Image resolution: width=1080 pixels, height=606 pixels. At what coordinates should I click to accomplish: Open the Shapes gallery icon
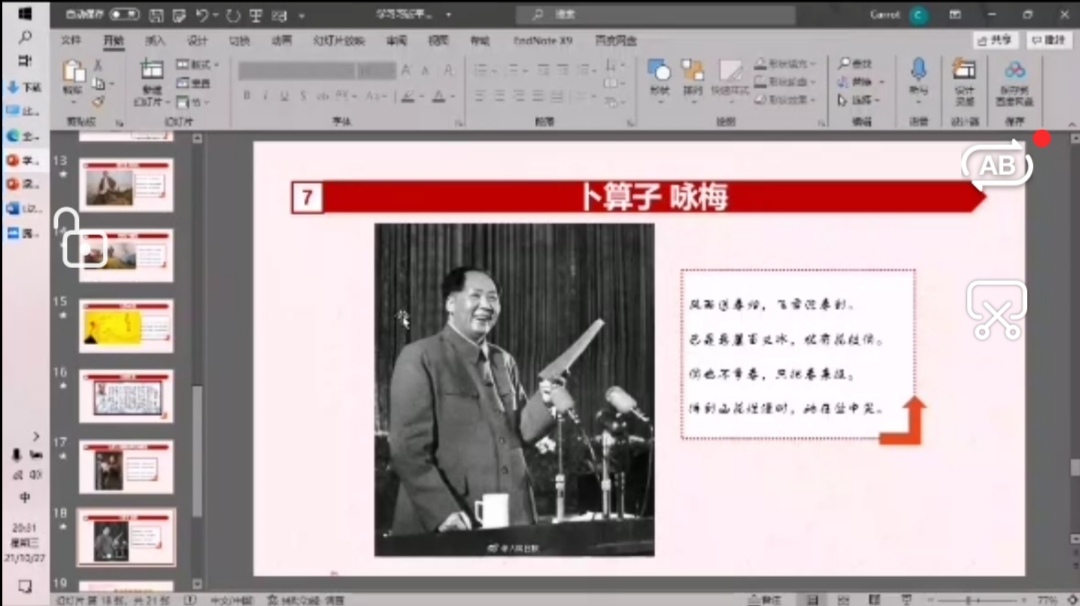pyautogui.click(x=658, y=72)
